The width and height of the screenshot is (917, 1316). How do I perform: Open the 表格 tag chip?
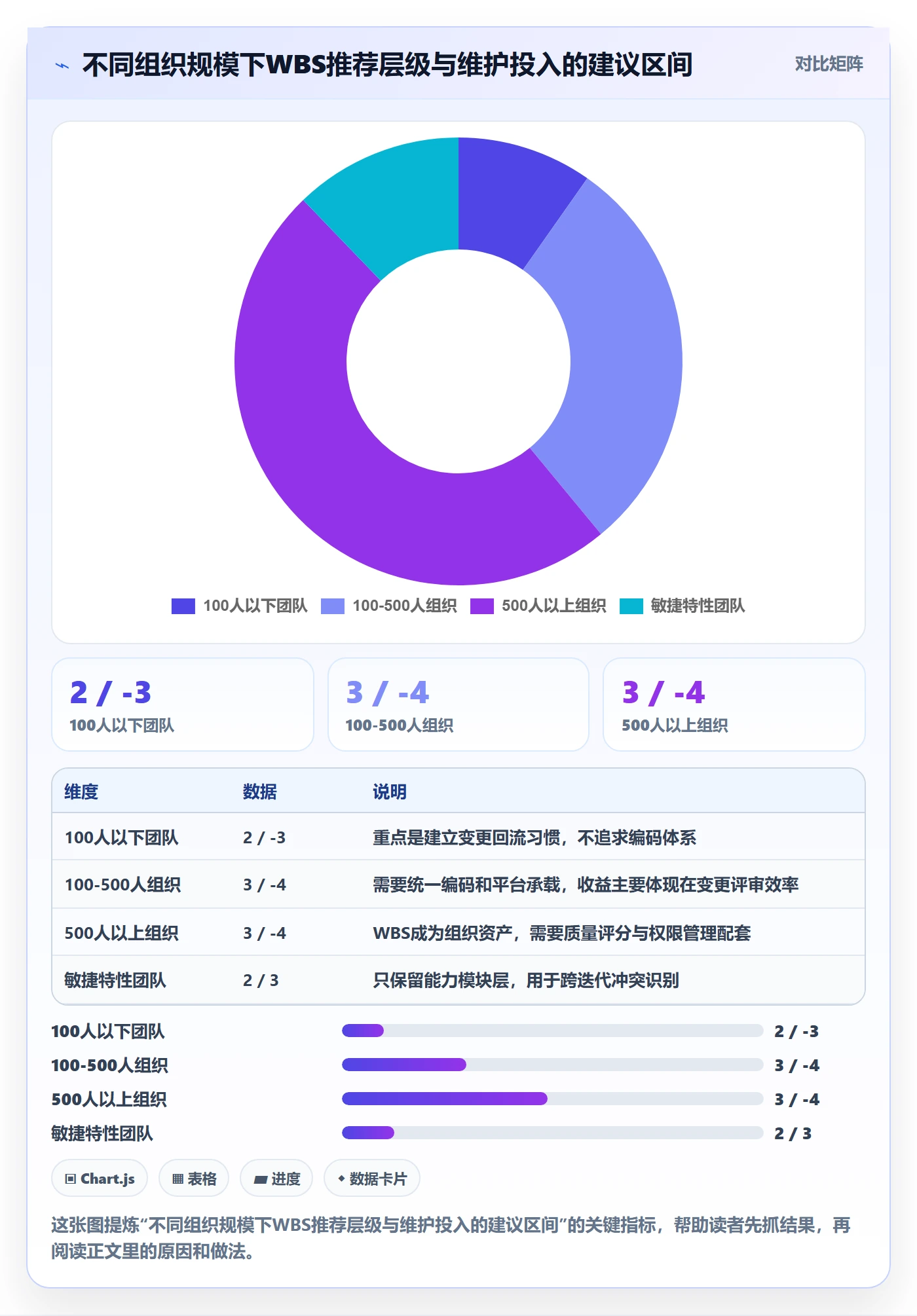(x=194, y=1179)
